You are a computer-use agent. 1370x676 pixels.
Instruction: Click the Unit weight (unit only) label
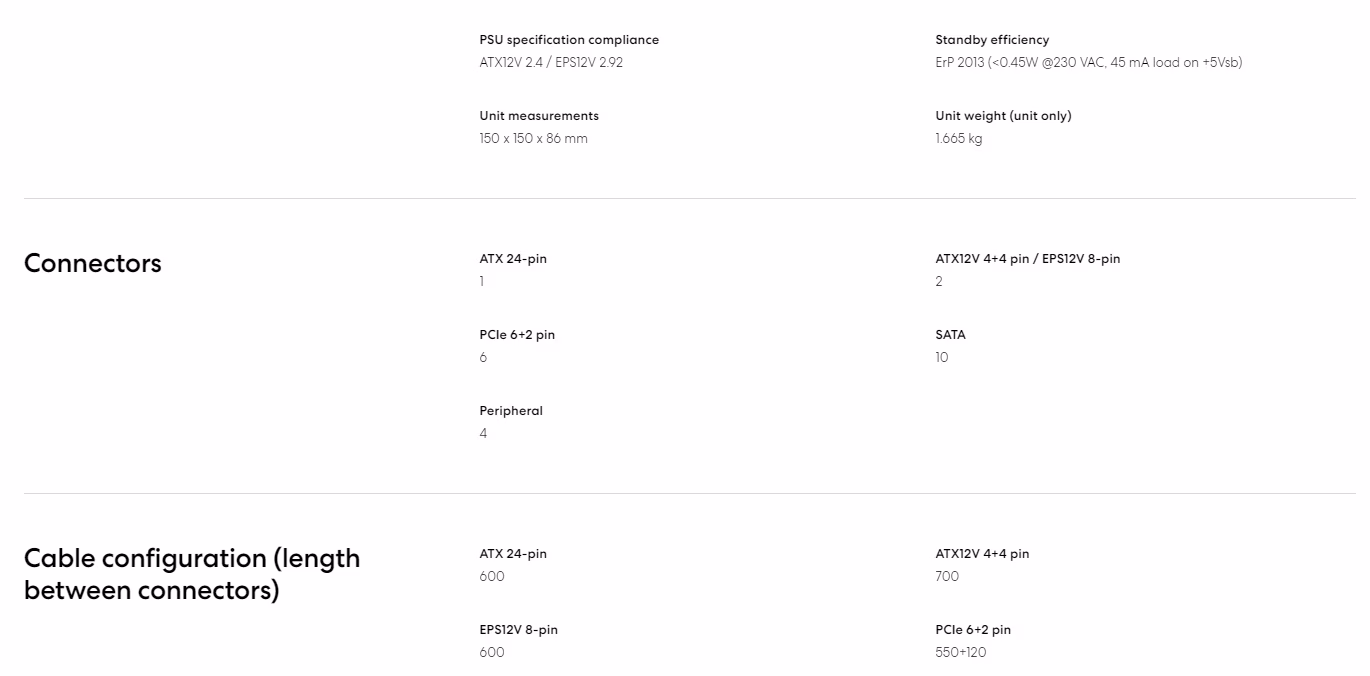pos(1003,116)
